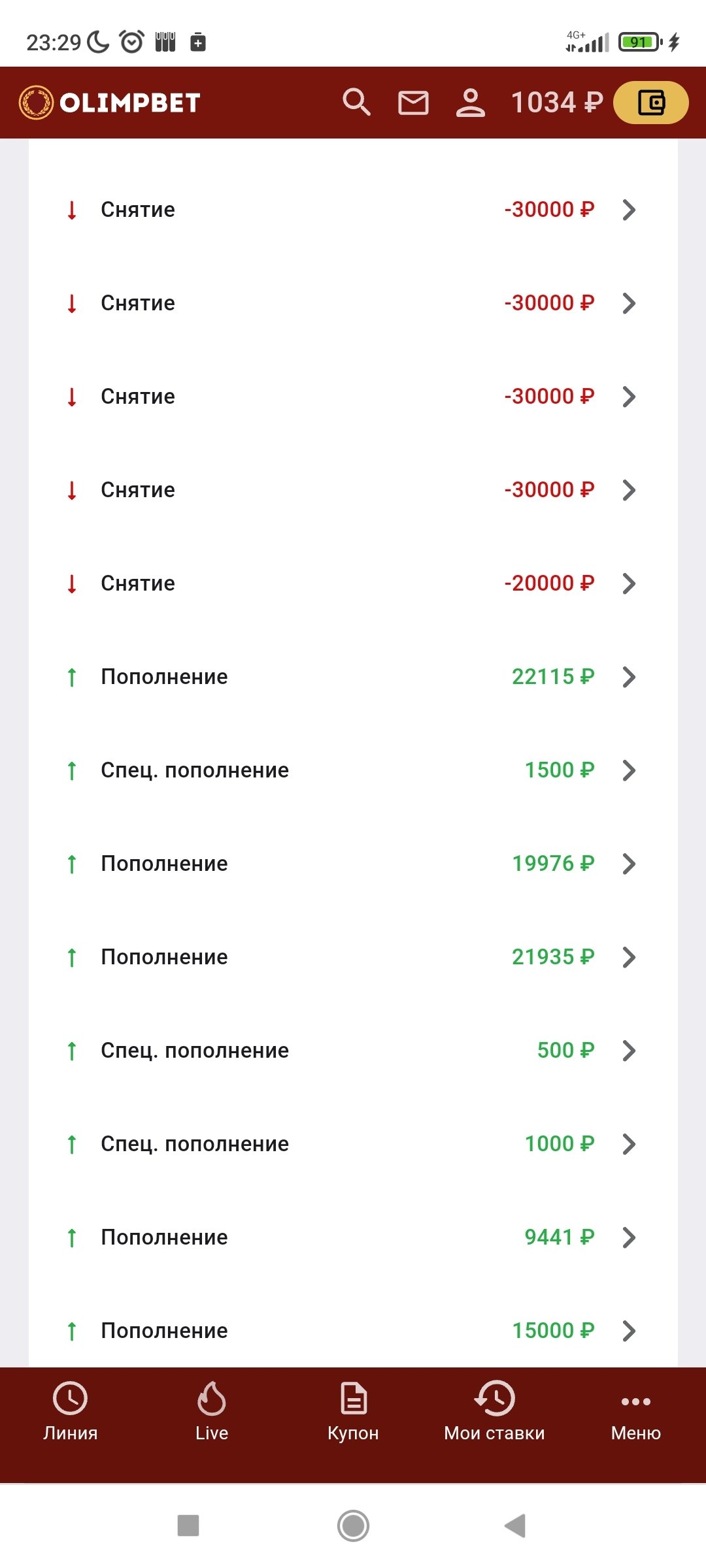The width and height of the screenshot is (706, 1568).
Task: Expand the 22115 ₽ Пополнение chevron
Action: (629, 677)
